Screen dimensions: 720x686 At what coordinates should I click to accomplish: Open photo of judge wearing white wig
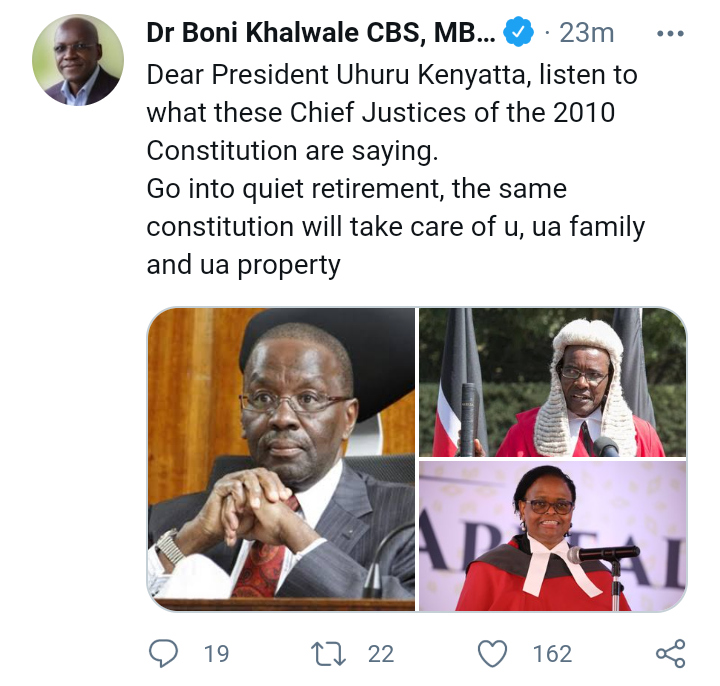pyautogui.click(x=553, y=382)
